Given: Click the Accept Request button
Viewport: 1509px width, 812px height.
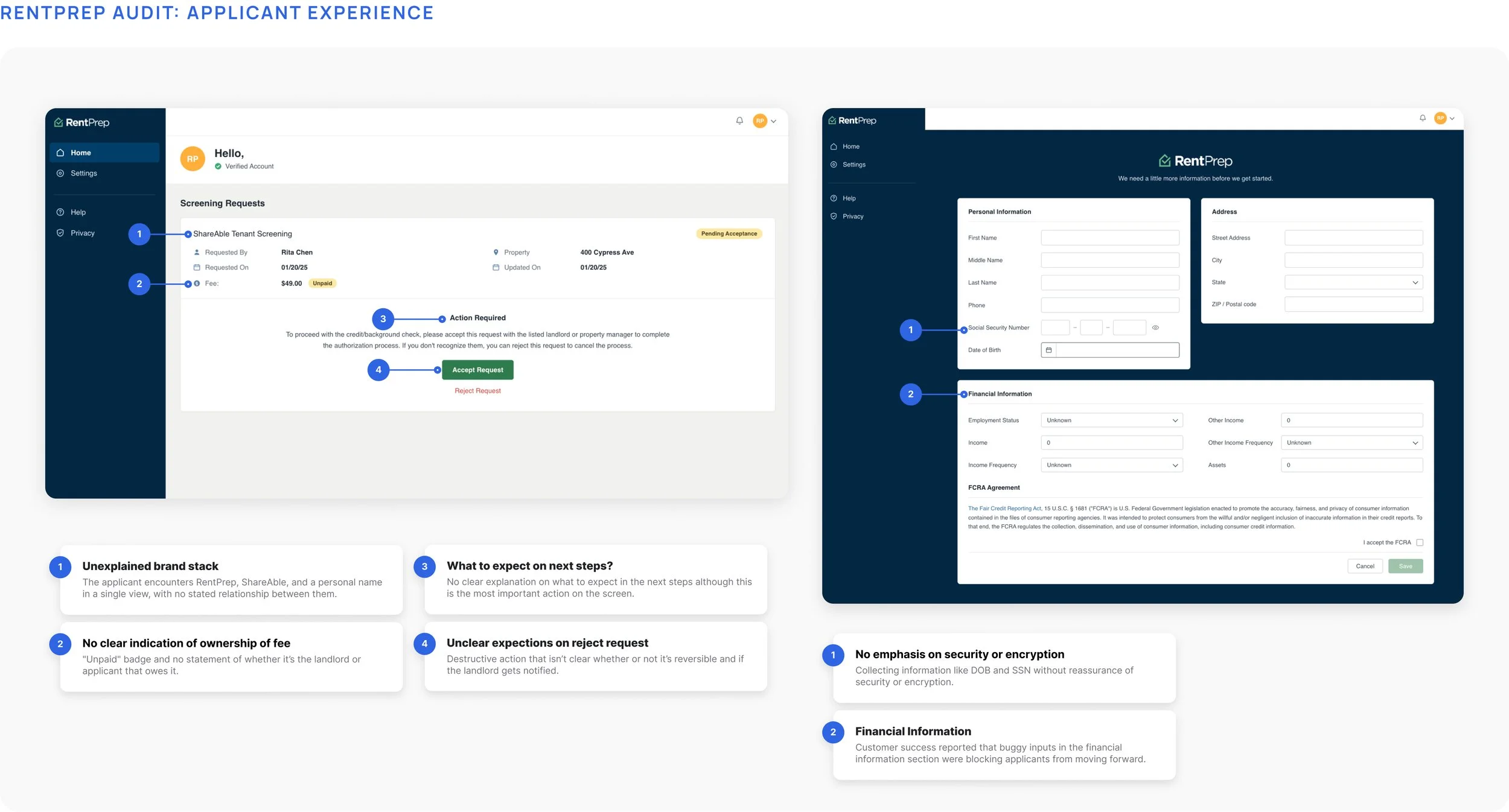Looking at the screenshot, I should [477, 370].
